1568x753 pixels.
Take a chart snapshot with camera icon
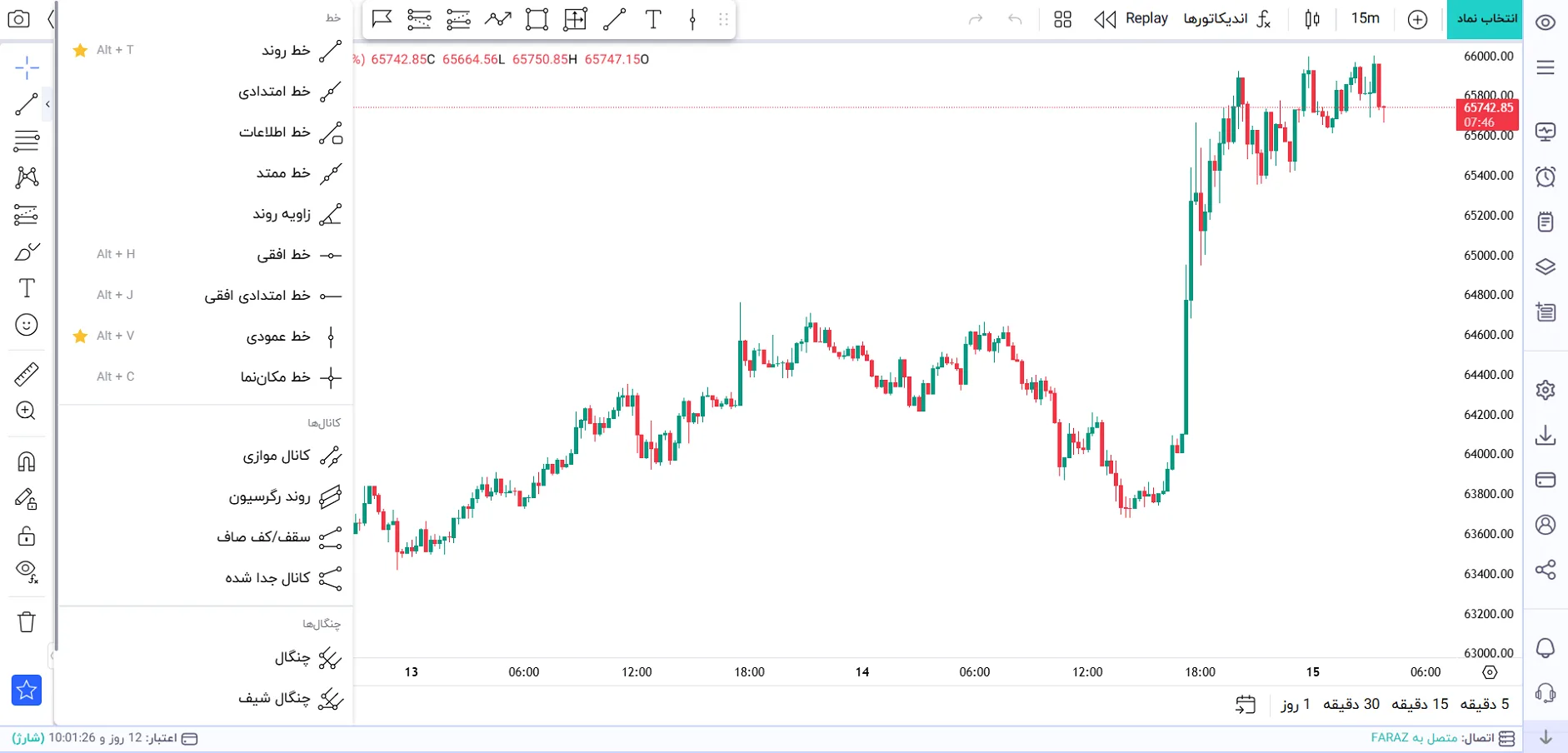18,18
